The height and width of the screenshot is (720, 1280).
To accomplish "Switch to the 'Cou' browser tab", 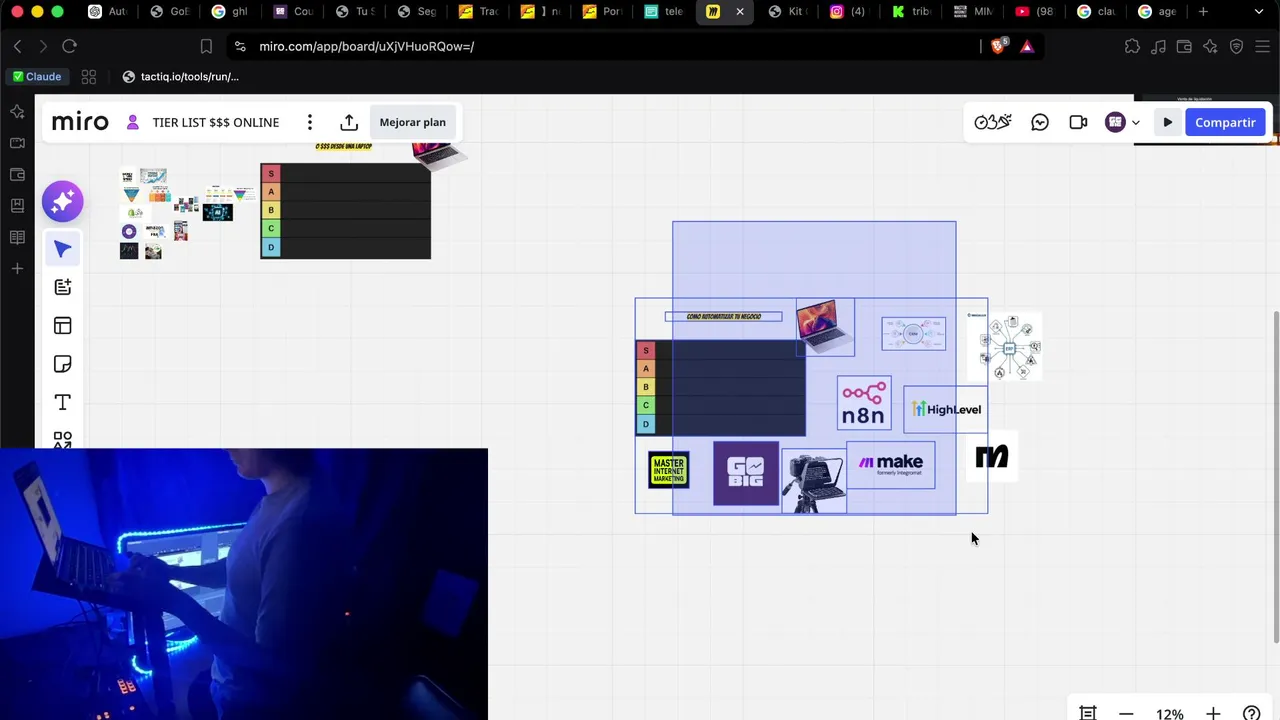I will pyautogui.click(x=293, y=12).
